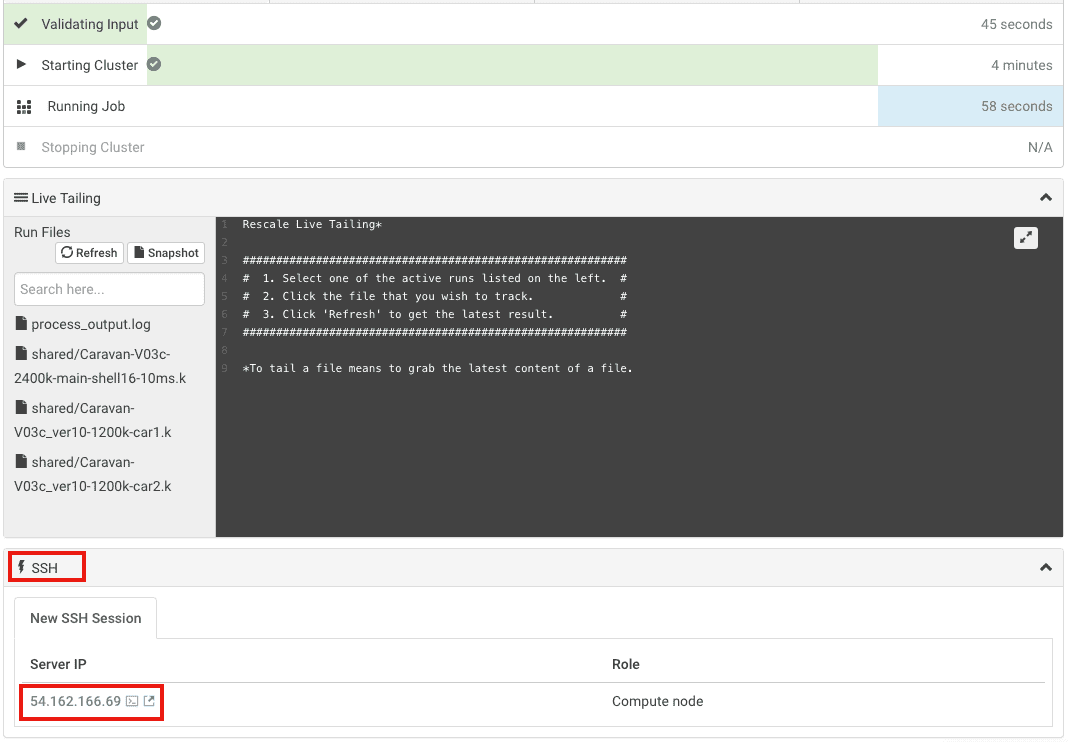Image resolution: width=1068 pixels, height=742 pixels.
Task: Toggle the completed status on Starting Cluster
Action: click(x=154, y=64)
